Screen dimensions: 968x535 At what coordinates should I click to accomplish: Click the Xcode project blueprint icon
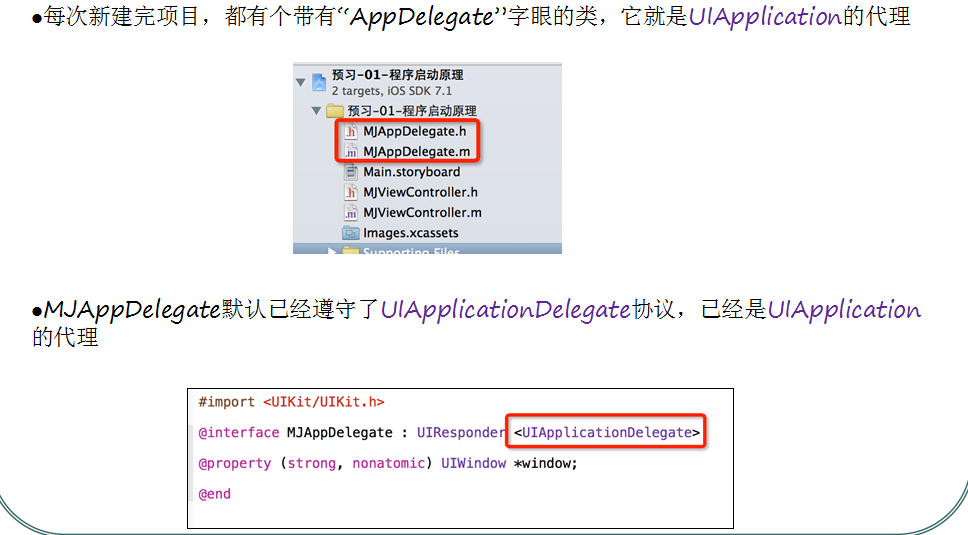(x=319, y=82)
